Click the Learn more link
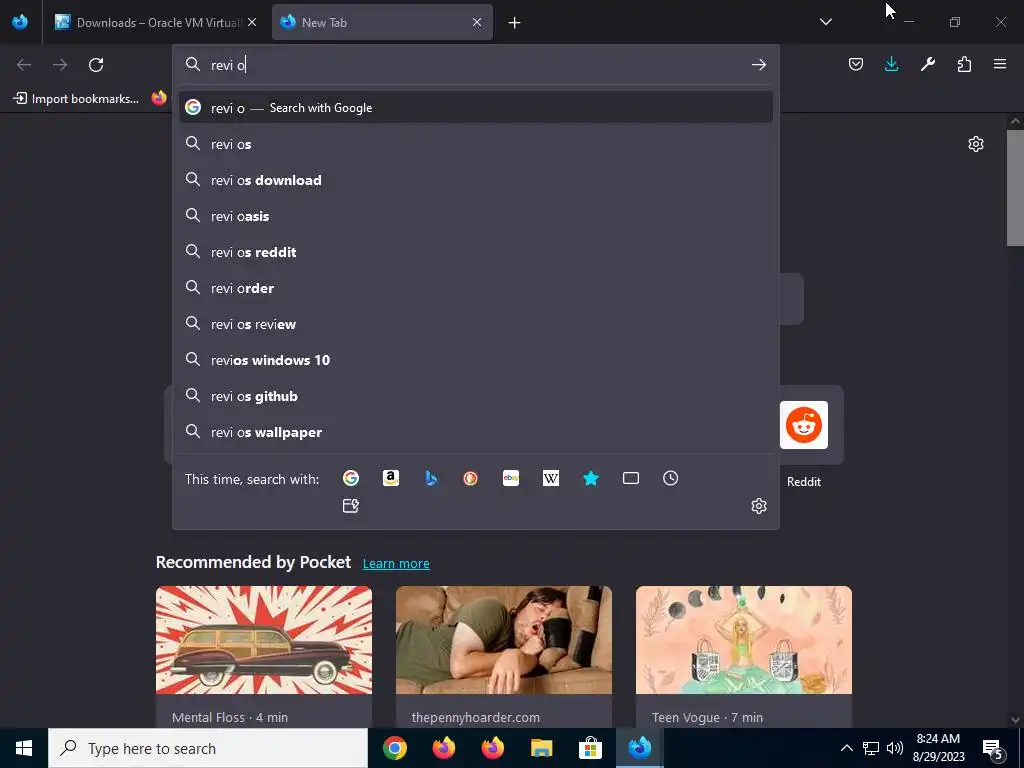This screenshot has width=1024, height=768. [396, 563]
